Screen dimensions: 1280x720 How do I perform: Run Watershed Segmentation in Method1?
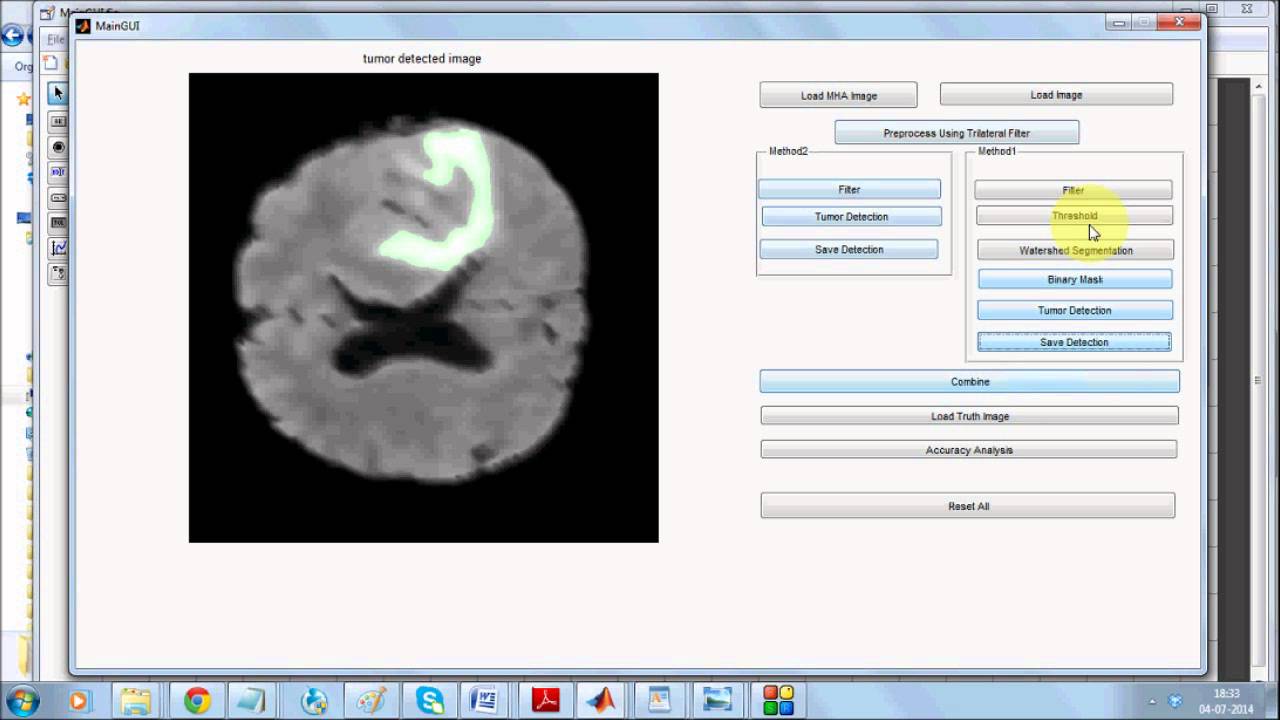(1075, 250)
